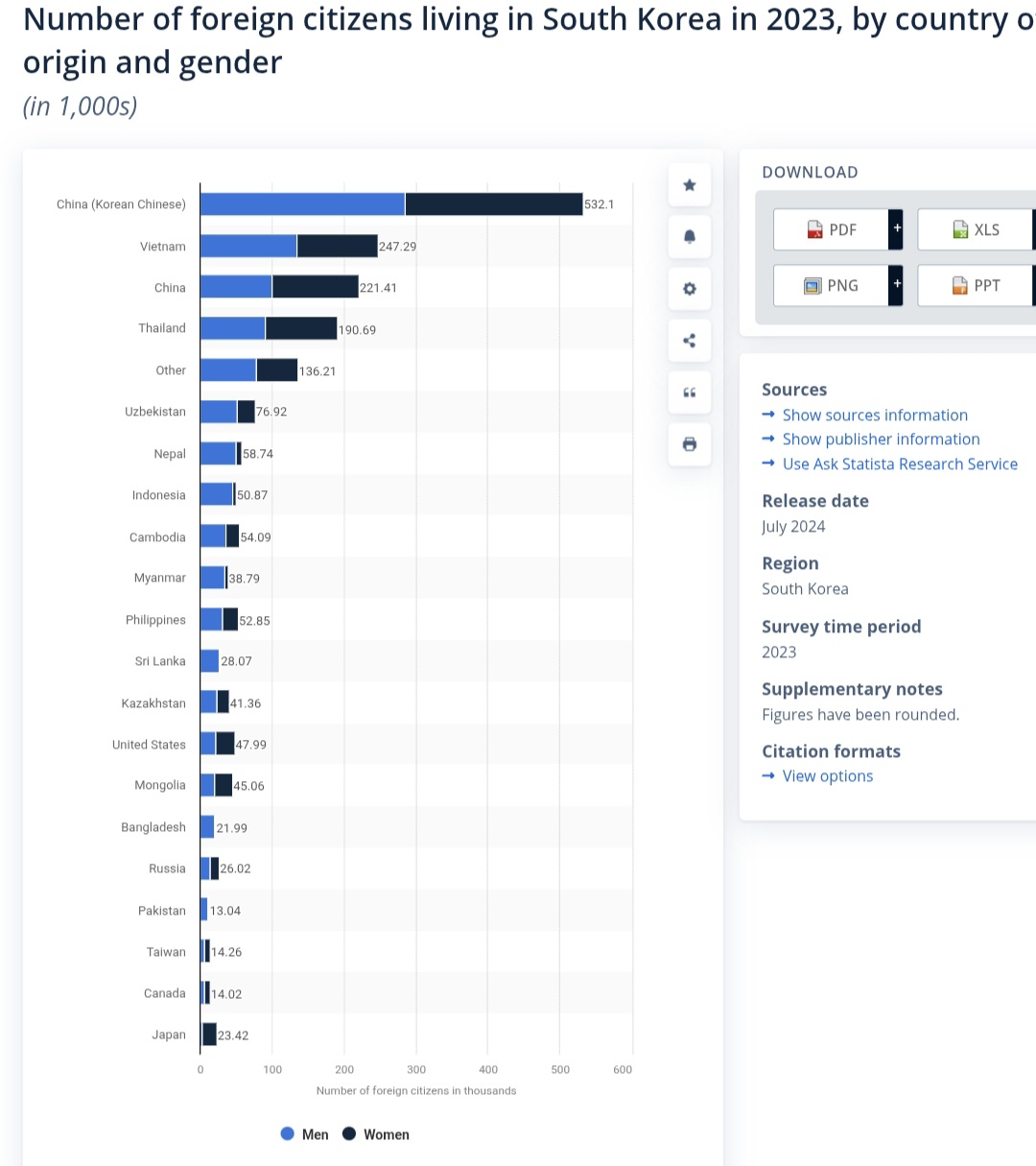Open chart settings gear icon
1036x1166 pixels.
[x=689, y=289]
